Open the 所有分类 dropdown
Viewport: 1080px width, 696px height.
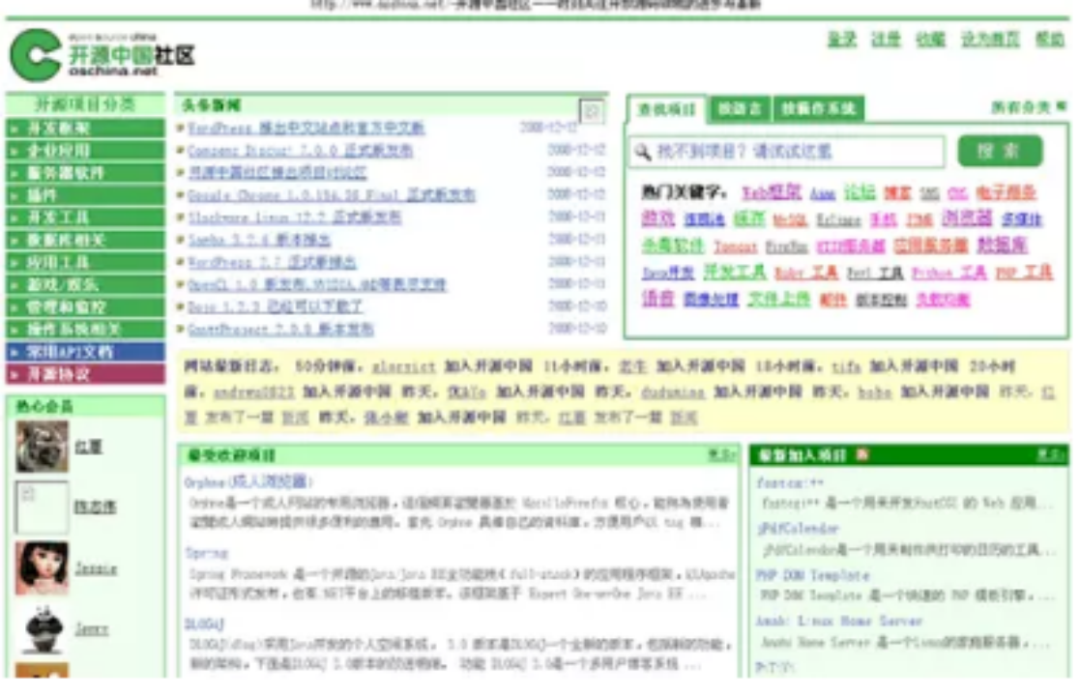coord(1028,107)
